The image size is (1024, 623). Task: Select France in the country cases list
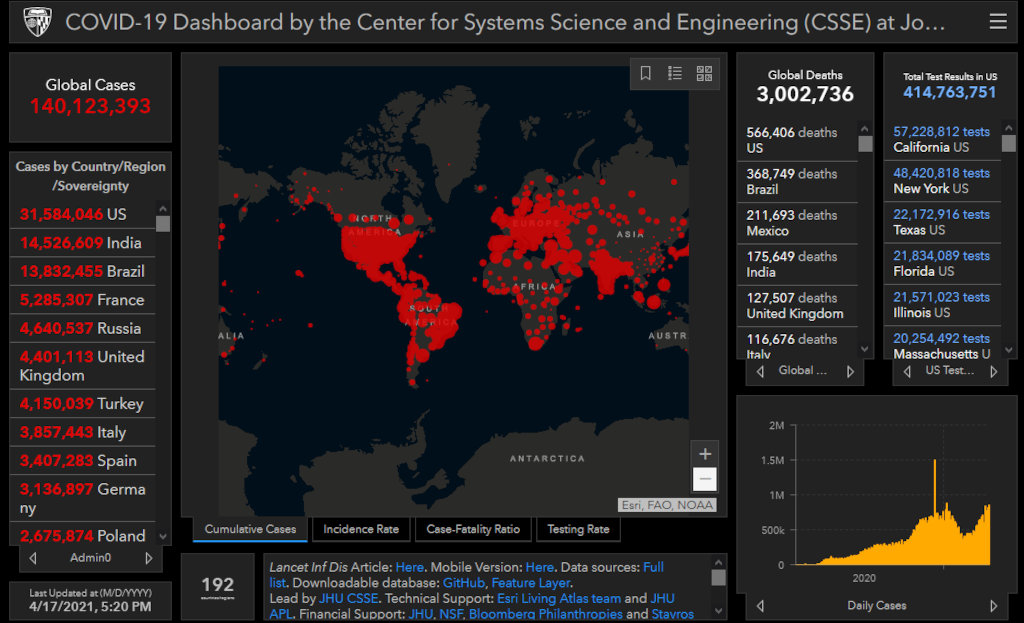click(83, 300)
